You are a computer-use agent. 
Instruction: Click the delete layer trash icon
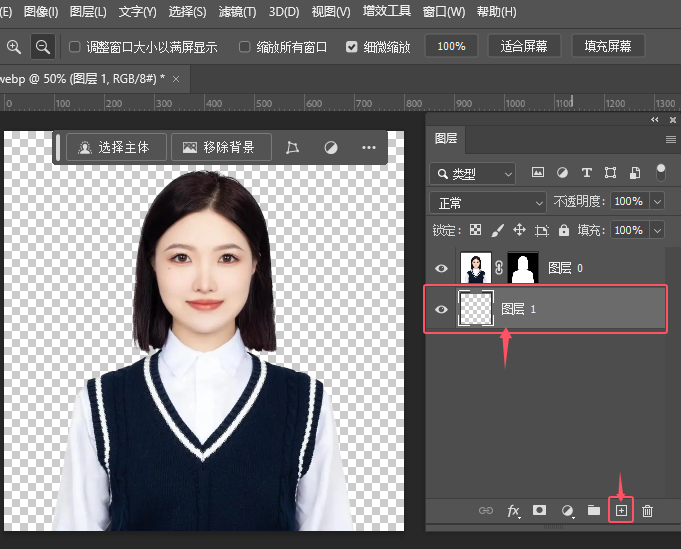[647, 511]
